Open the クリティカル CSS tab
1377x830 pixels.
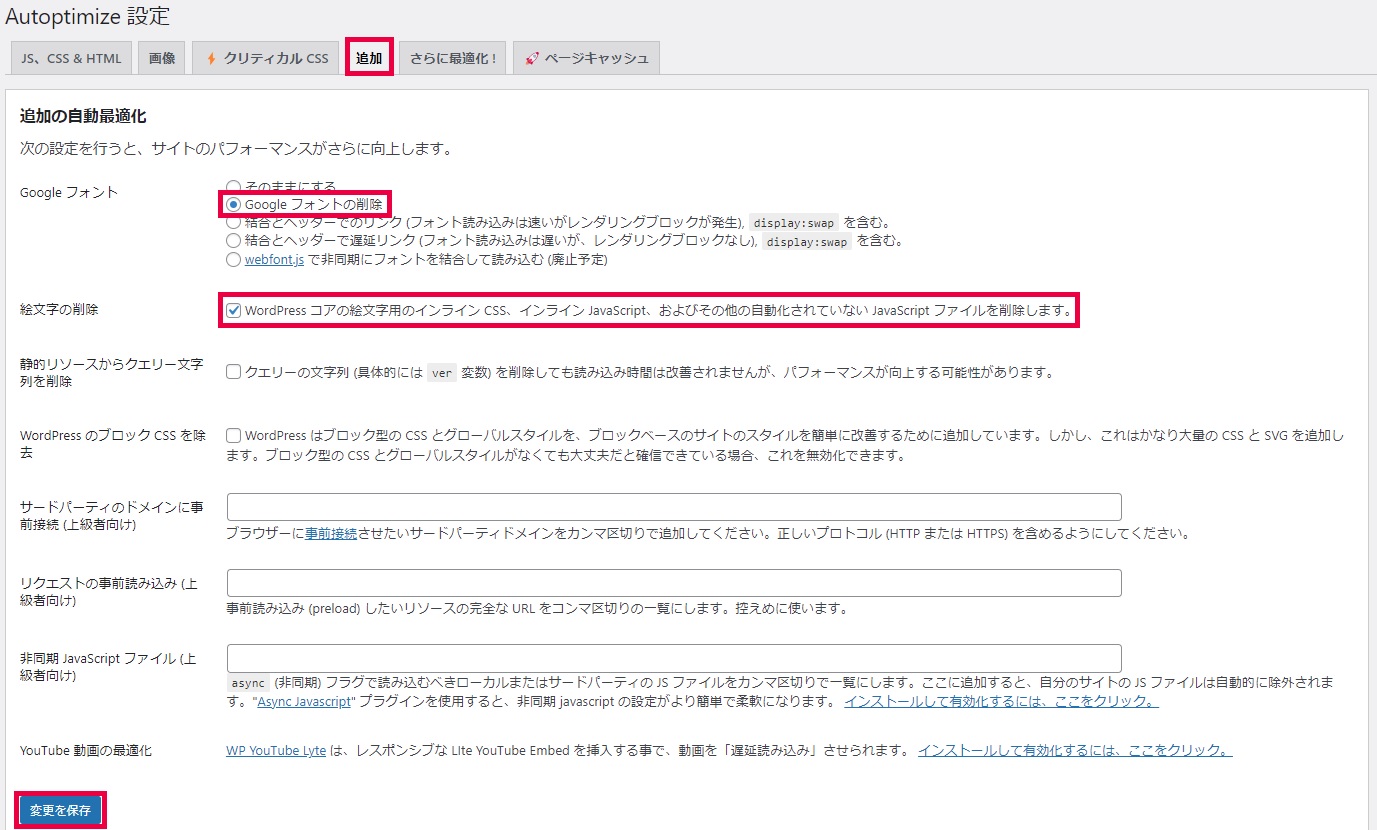point(266,58)
